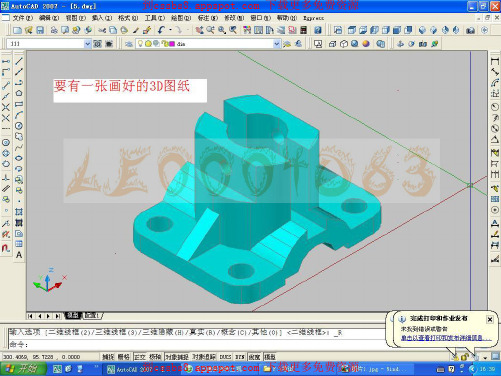
Task: Open the Layer Properties Manager icon
Action: click(129, 44)
